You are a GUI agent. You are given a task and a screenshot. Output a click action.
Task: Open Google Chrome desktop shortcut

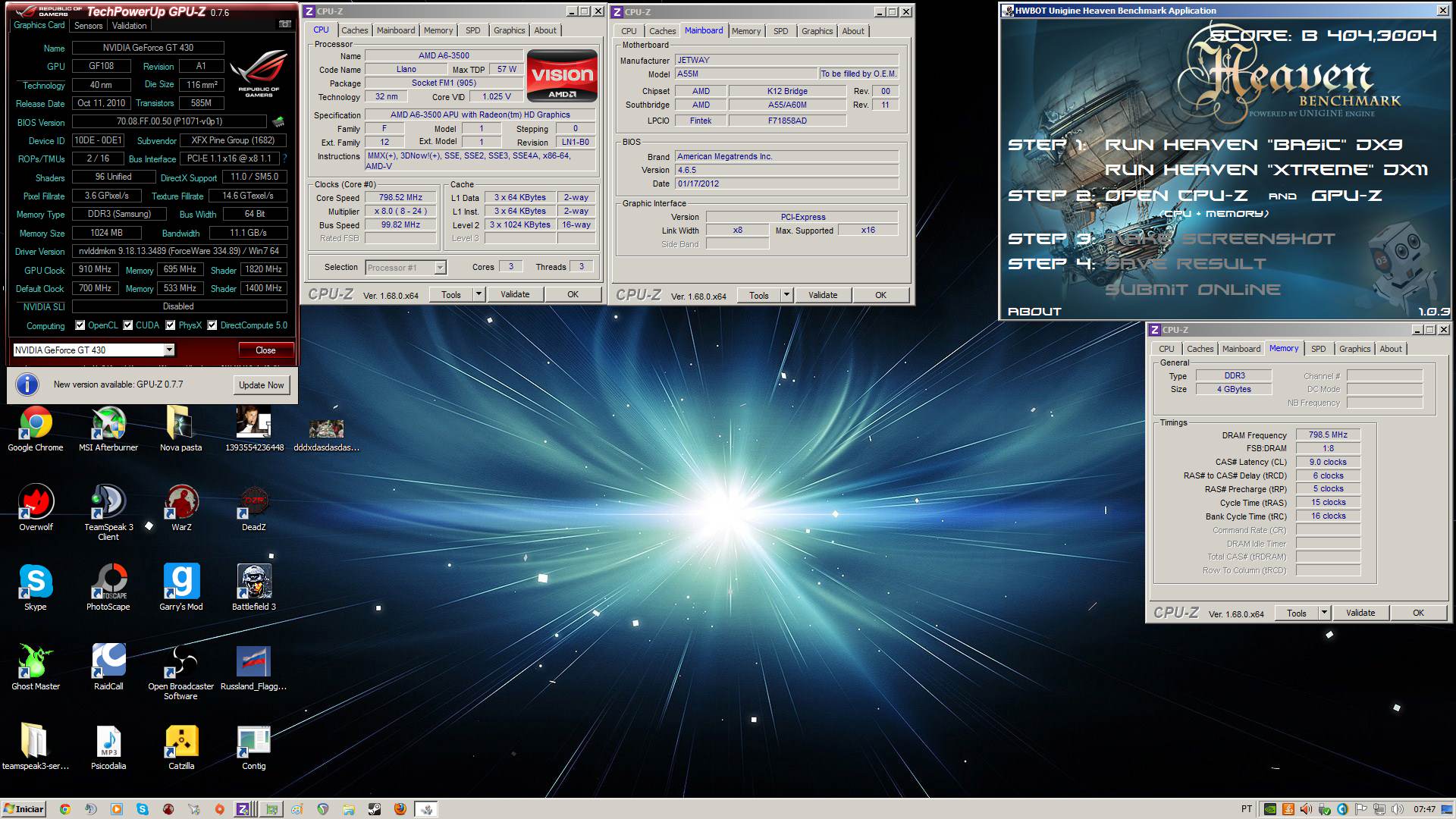pyautogui.click(x=36, y=428)
